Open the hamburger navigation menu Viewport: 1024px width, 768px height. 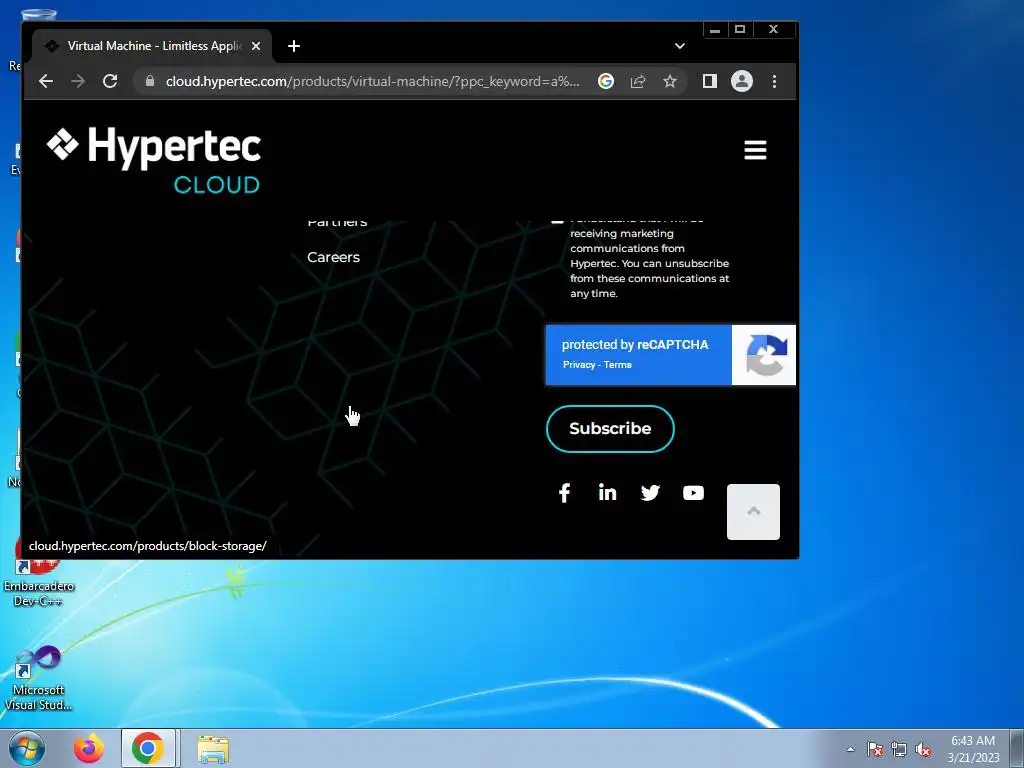click(x=755, y=150)
